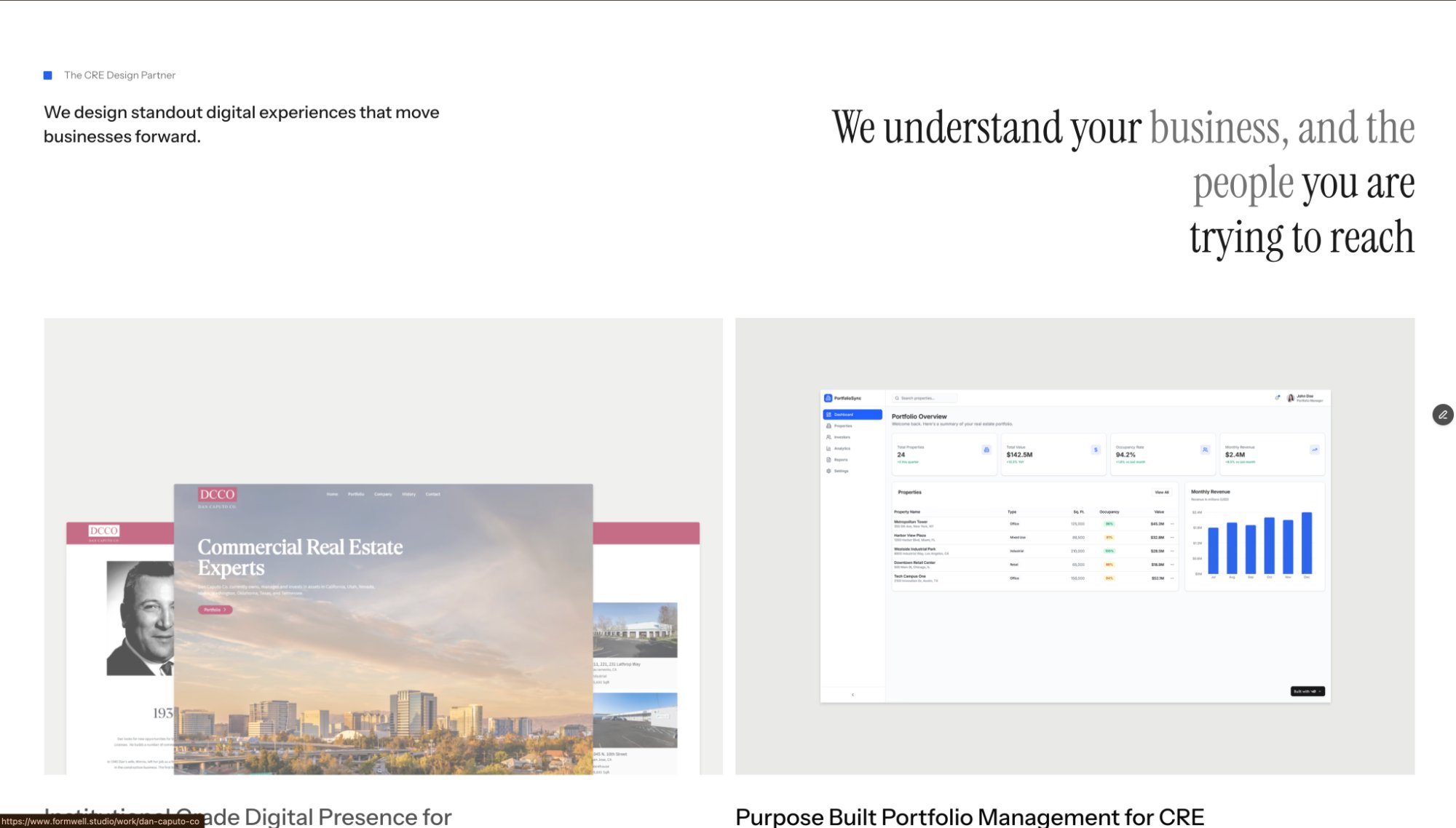The height and width of the screenshot is (828, 1456).
Task: Click the blue square beside CRE Design Partner
Action: (x=48, y=76)
